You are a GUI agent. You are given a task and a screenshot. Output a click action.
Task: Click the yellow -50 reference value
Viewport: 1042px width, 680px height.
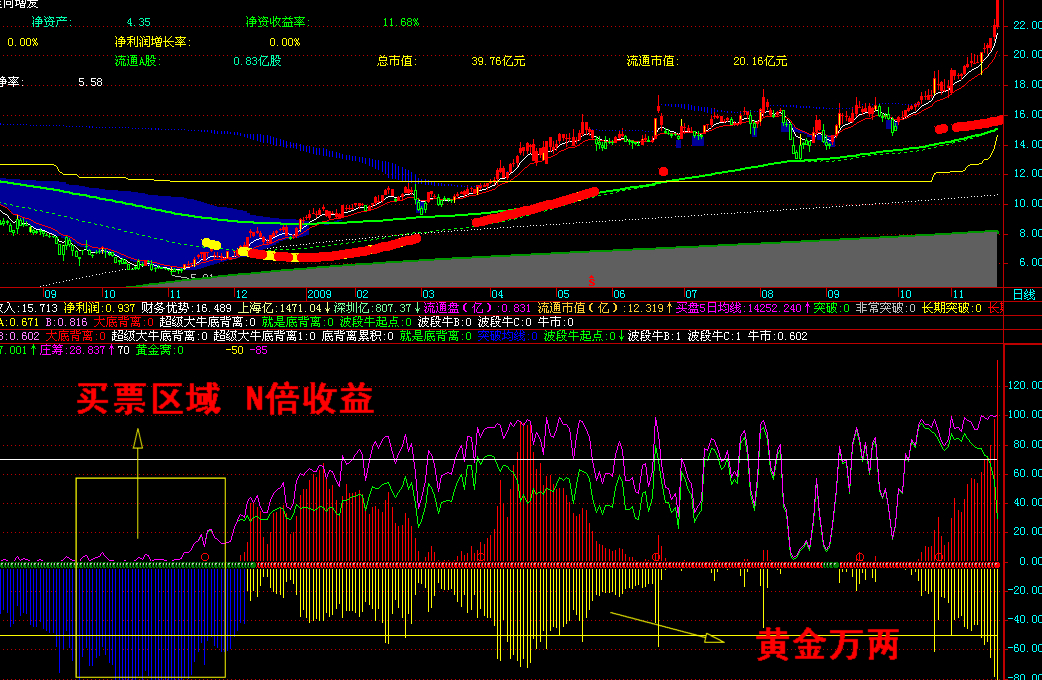pos(235,350)
